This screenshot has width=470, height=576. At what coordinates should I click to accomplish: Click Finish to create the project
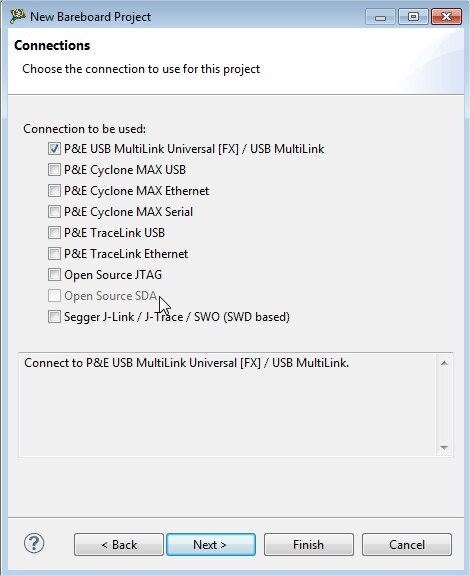[x=309, y=544]
